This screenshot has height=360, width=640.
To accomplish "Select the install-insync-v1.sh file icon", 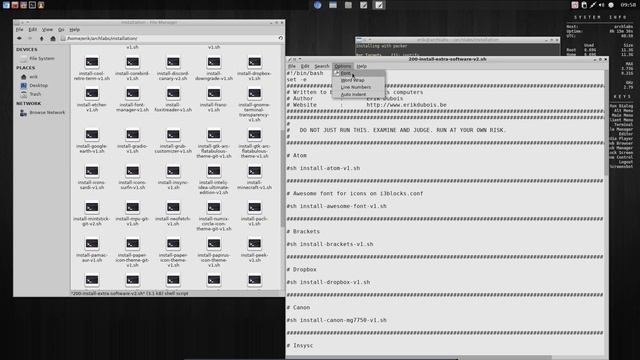I will click(173, 171).
